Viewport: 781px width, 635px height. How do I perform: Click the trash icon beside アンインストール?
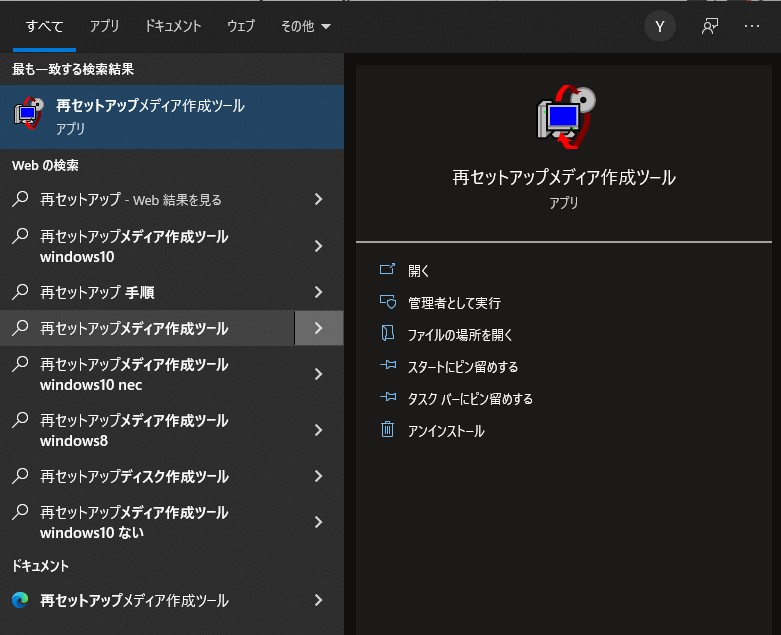pyautogui.click(x=388, y=429)
